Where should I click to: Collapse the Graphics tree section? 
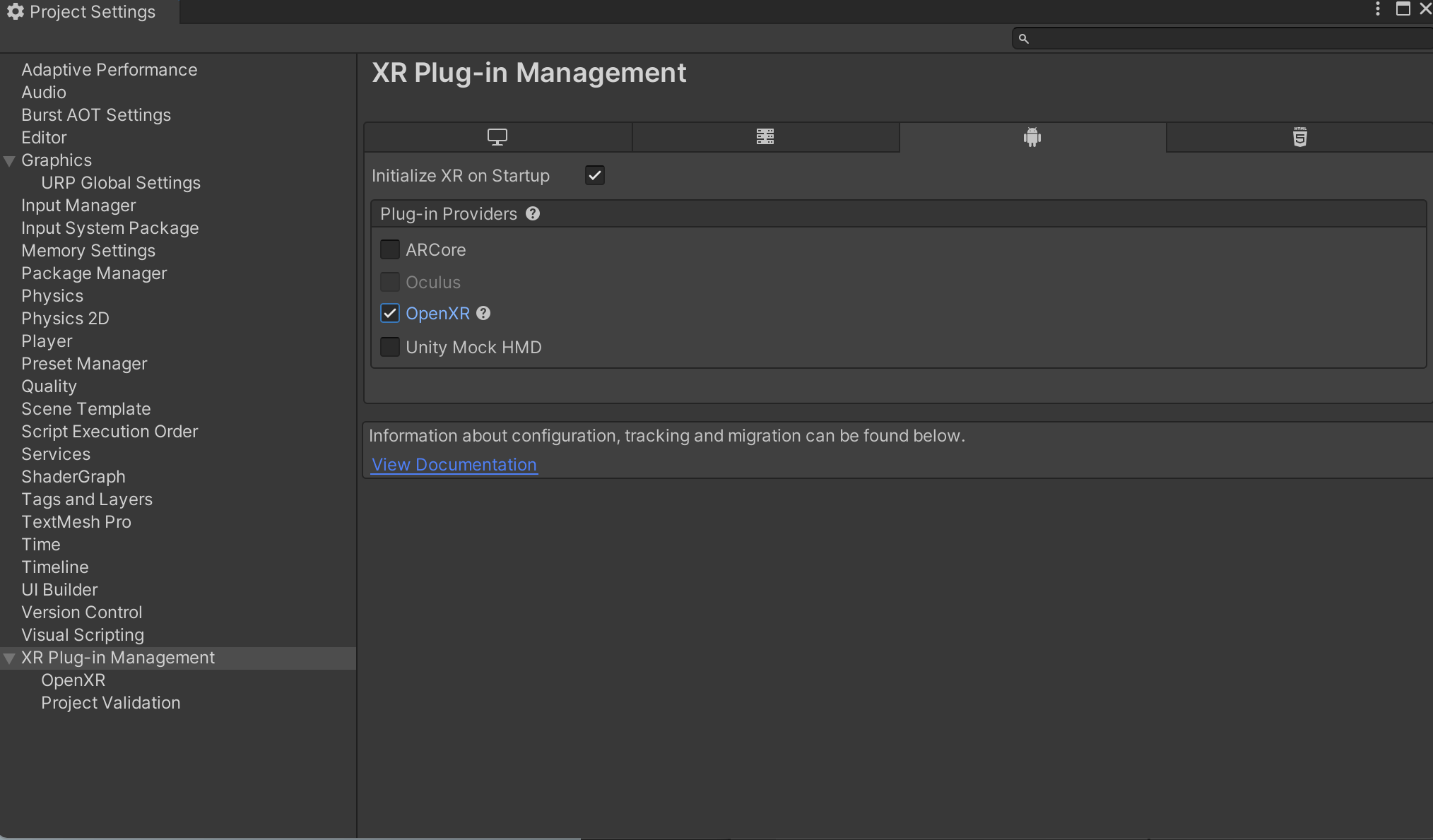tap(10, 161)
